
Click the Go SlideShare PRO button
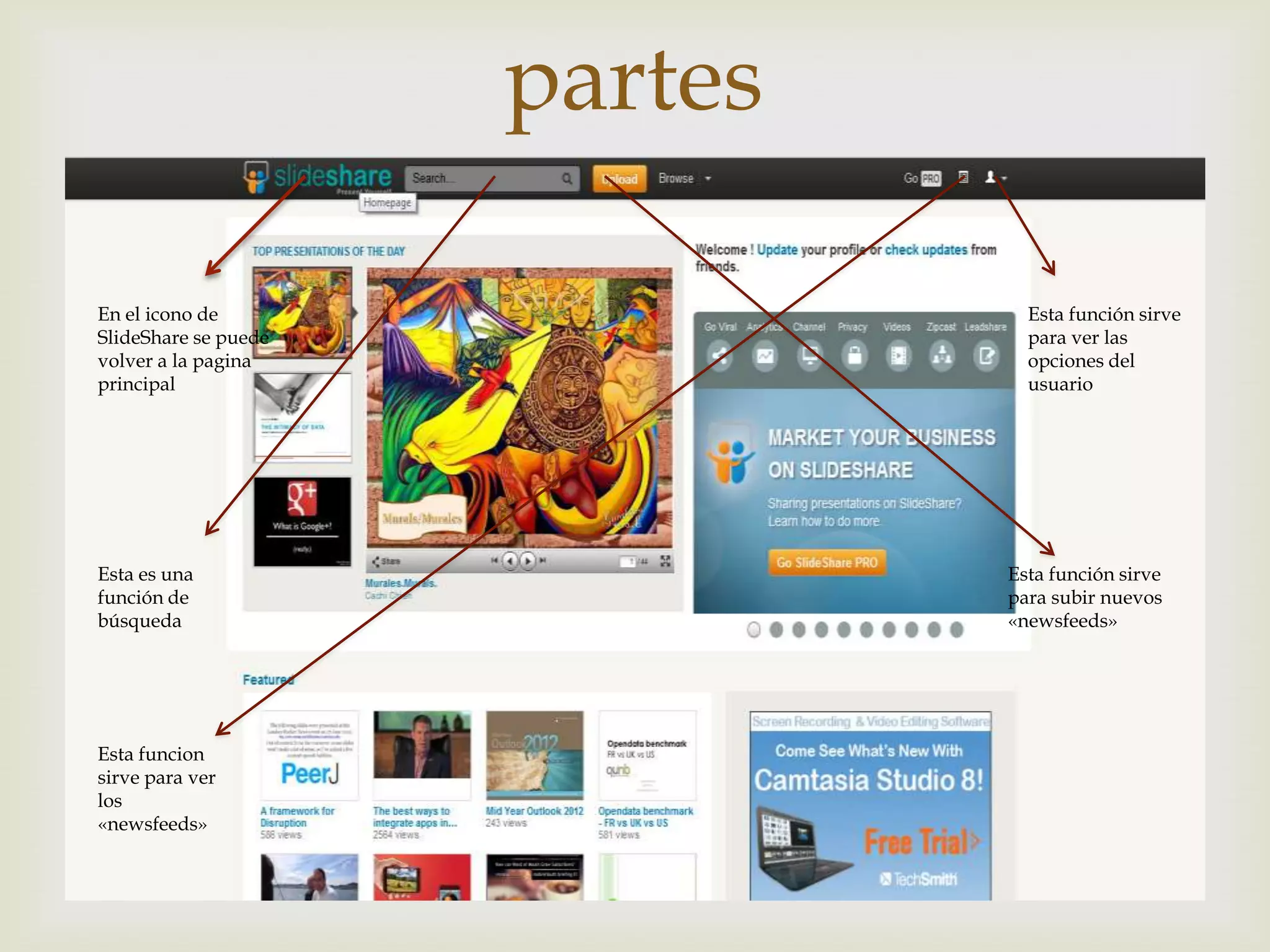[827, 563]
